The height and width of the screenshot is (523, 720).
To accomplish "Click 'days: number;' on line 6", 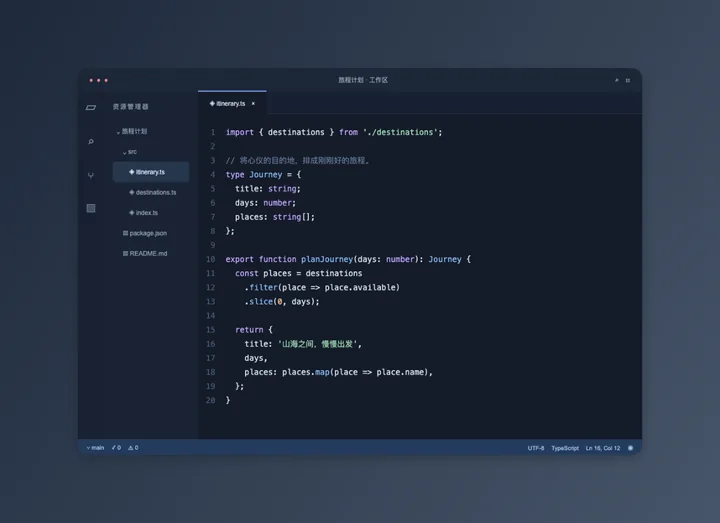I will [265, 203].
